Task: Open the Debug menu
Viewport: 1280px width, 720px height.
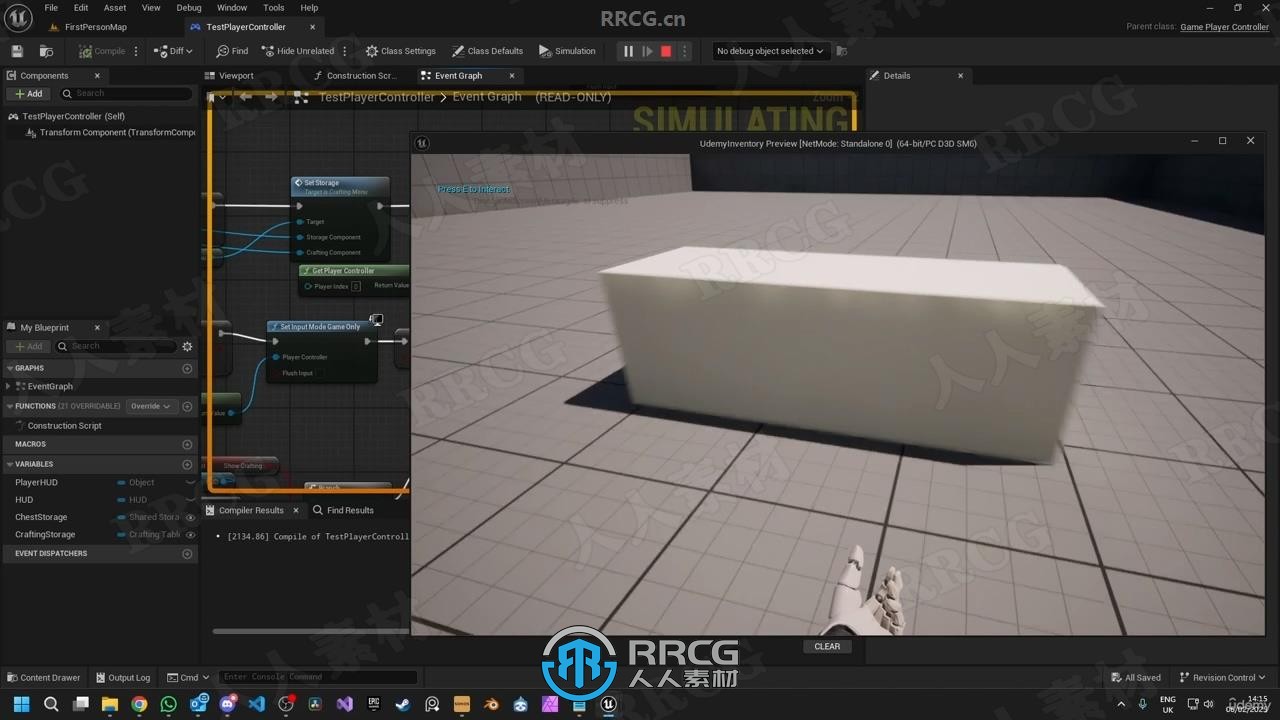Action: tap(189, 8)
